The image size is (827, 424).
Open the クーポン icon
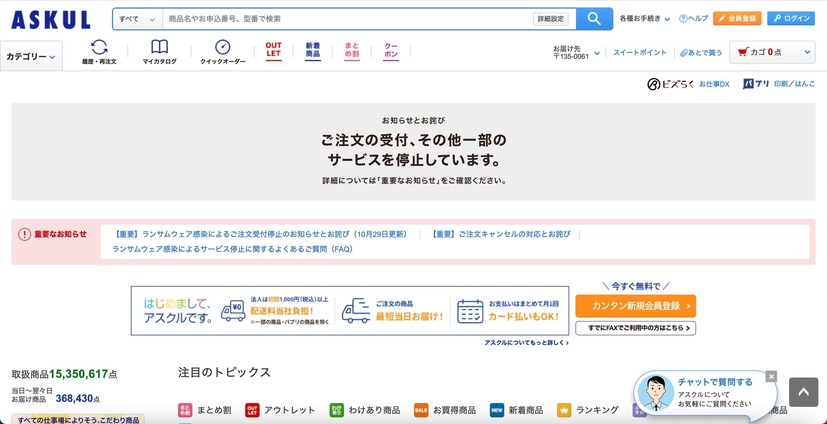pos(391,51)
